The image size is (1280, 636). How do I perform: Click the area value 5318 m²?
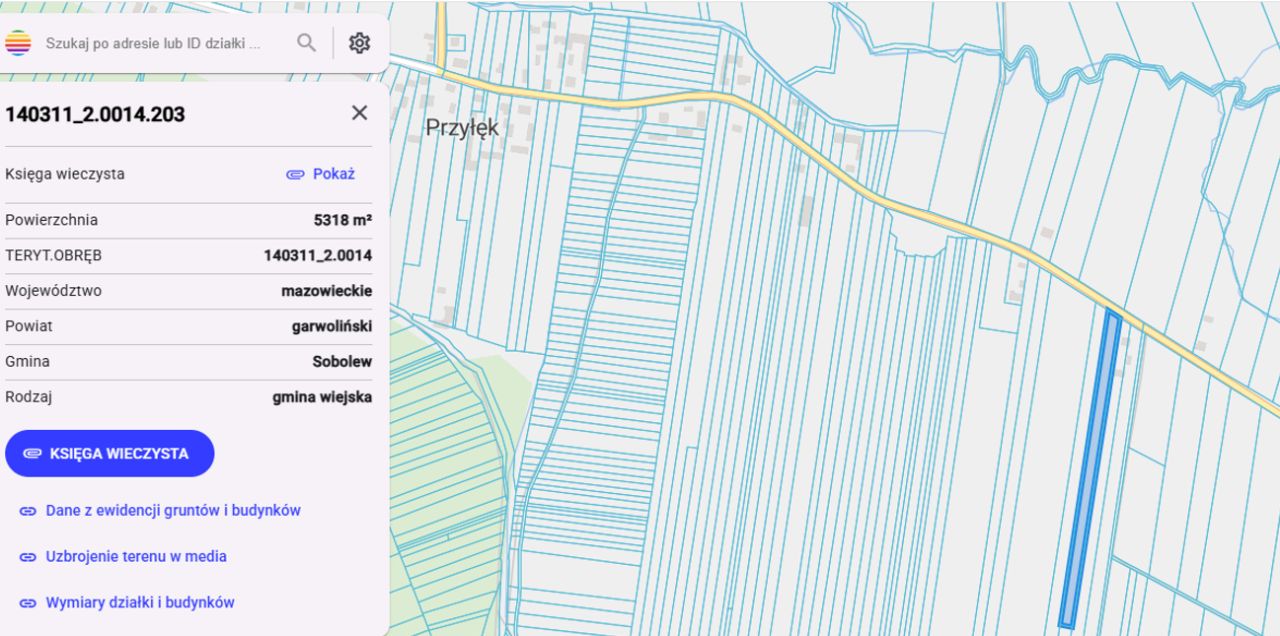pos(343,220)
